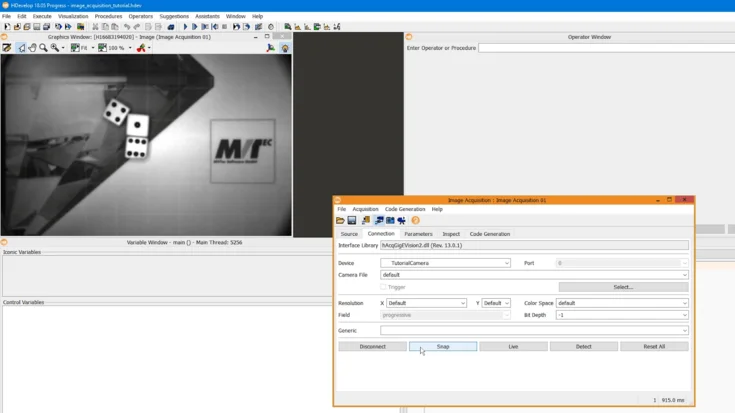735x413 pixels.
Task: Open the Code Generation tab
Action: 490,234
